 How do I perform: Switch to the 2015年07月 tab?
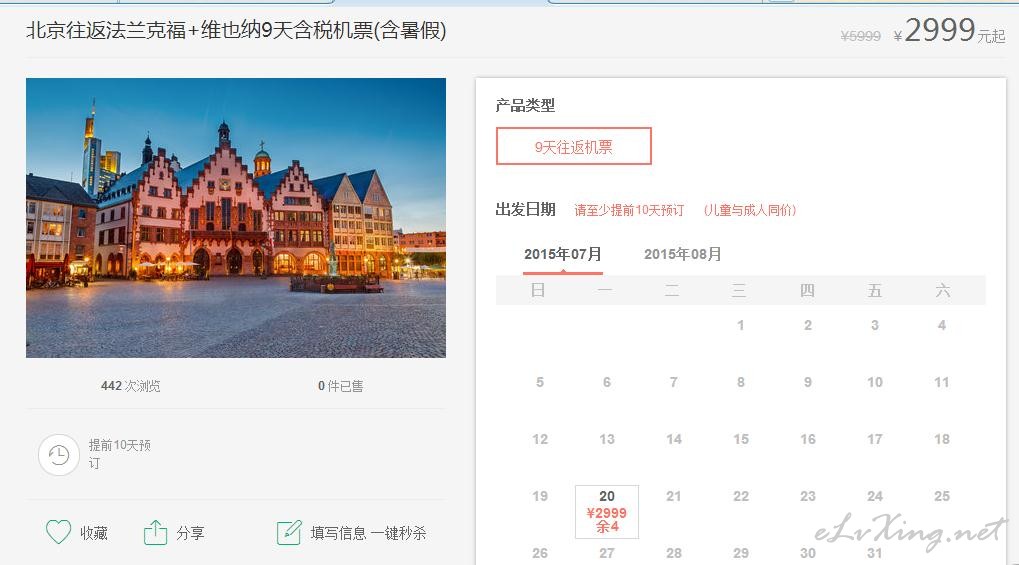point(563,254)
